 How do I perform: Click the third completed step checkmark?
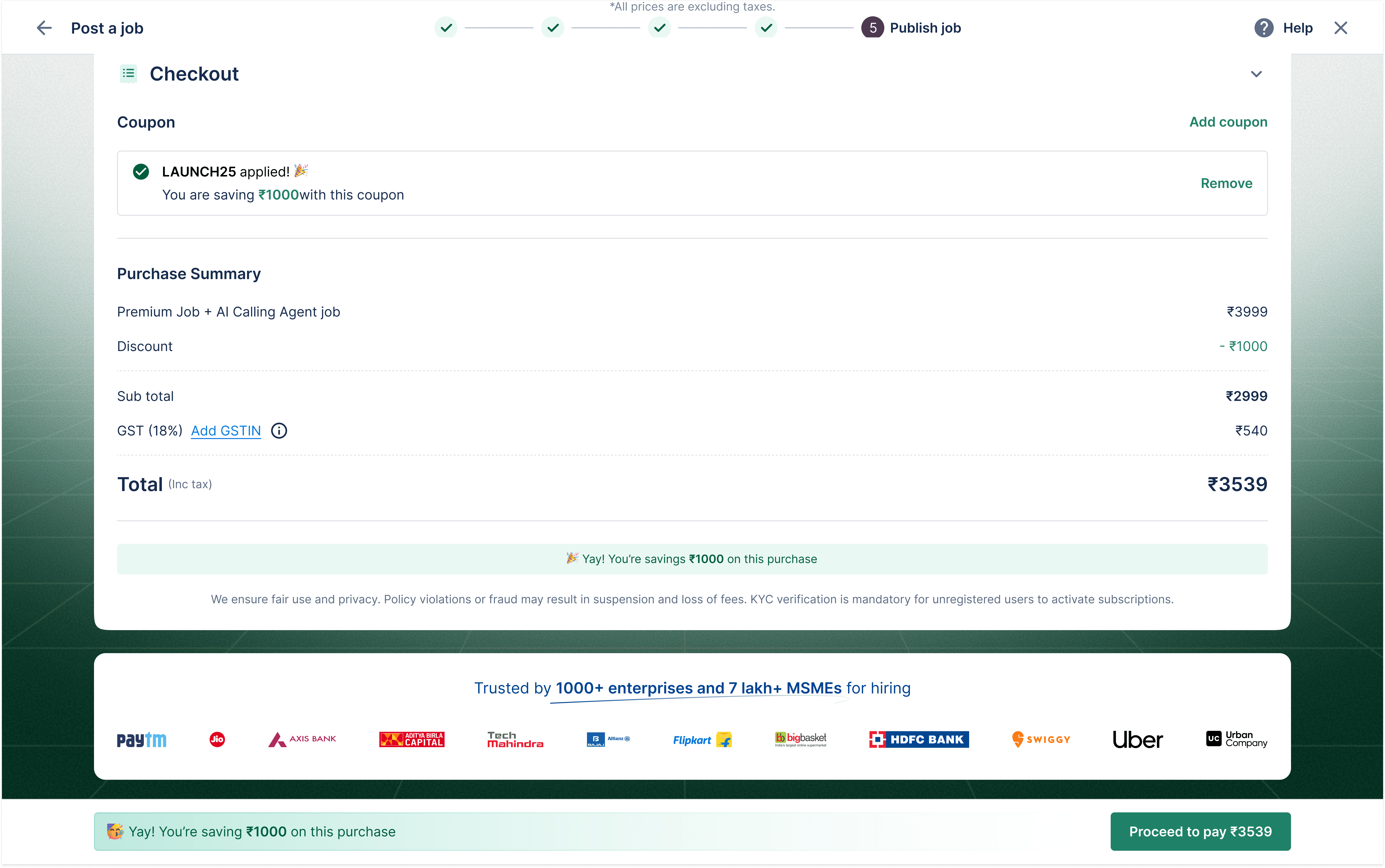[659, 28]
